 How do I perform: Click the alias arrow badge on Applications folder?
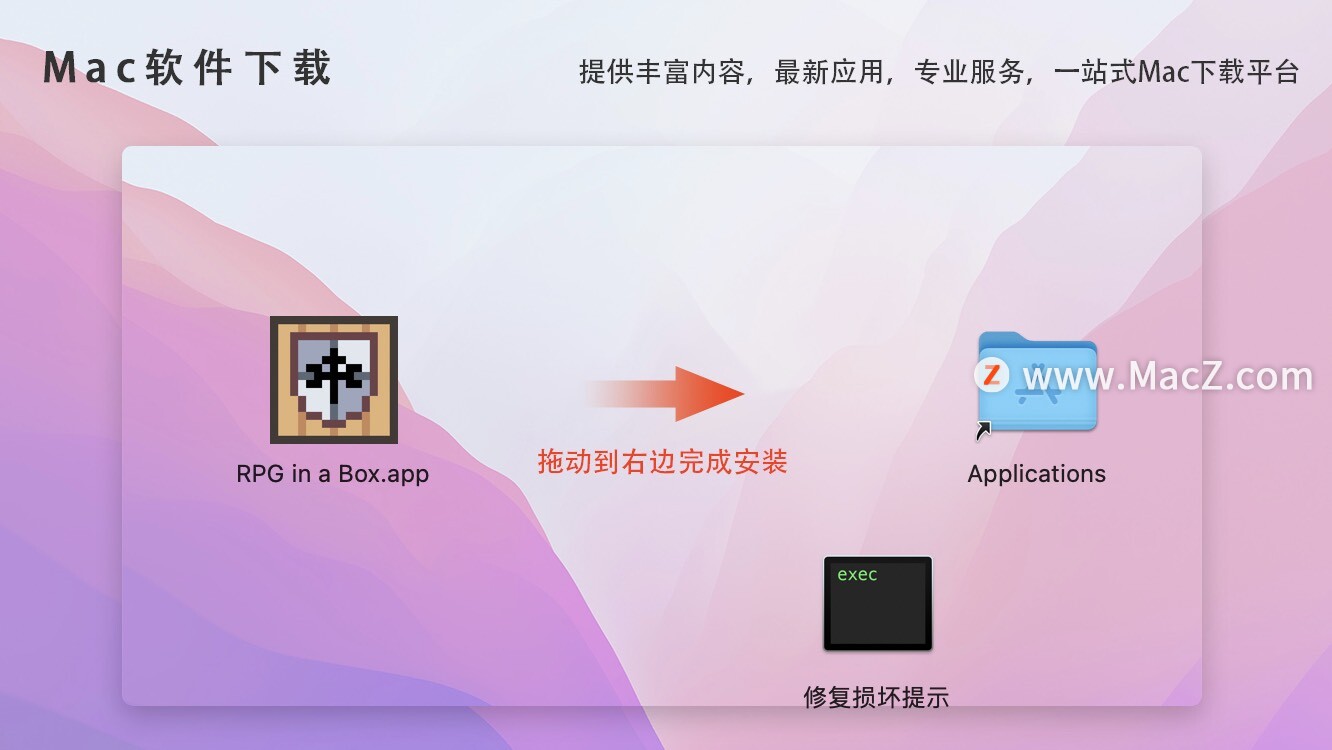984,431
